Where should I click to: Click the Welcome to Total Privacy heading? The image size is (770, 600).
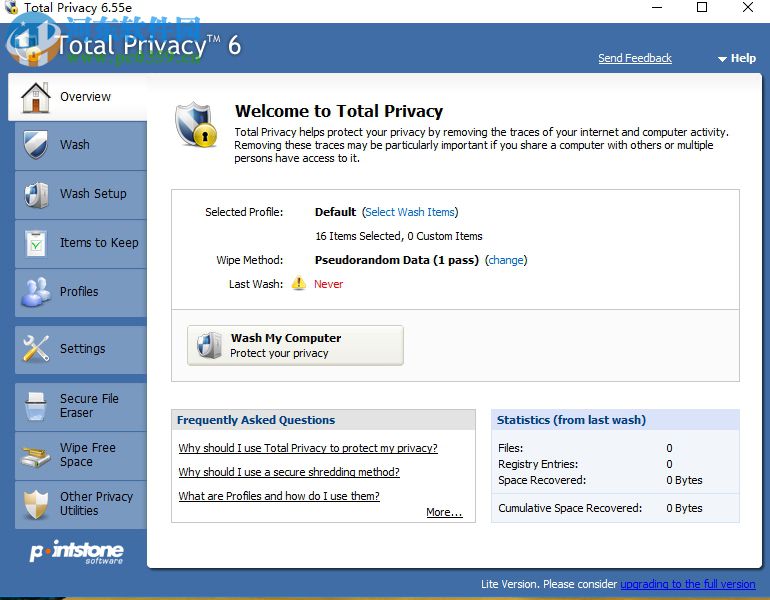[339, 111]
